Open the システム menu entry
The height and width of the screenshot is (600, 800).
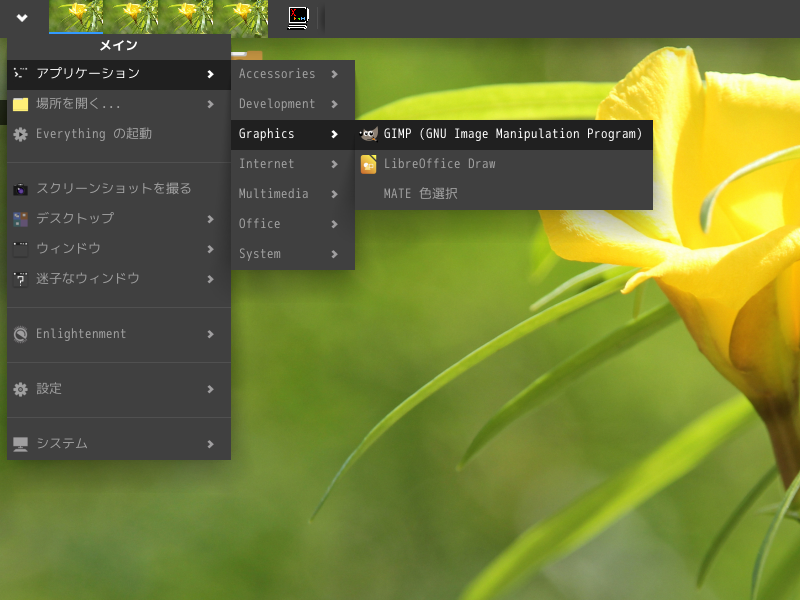coord(119,444)
